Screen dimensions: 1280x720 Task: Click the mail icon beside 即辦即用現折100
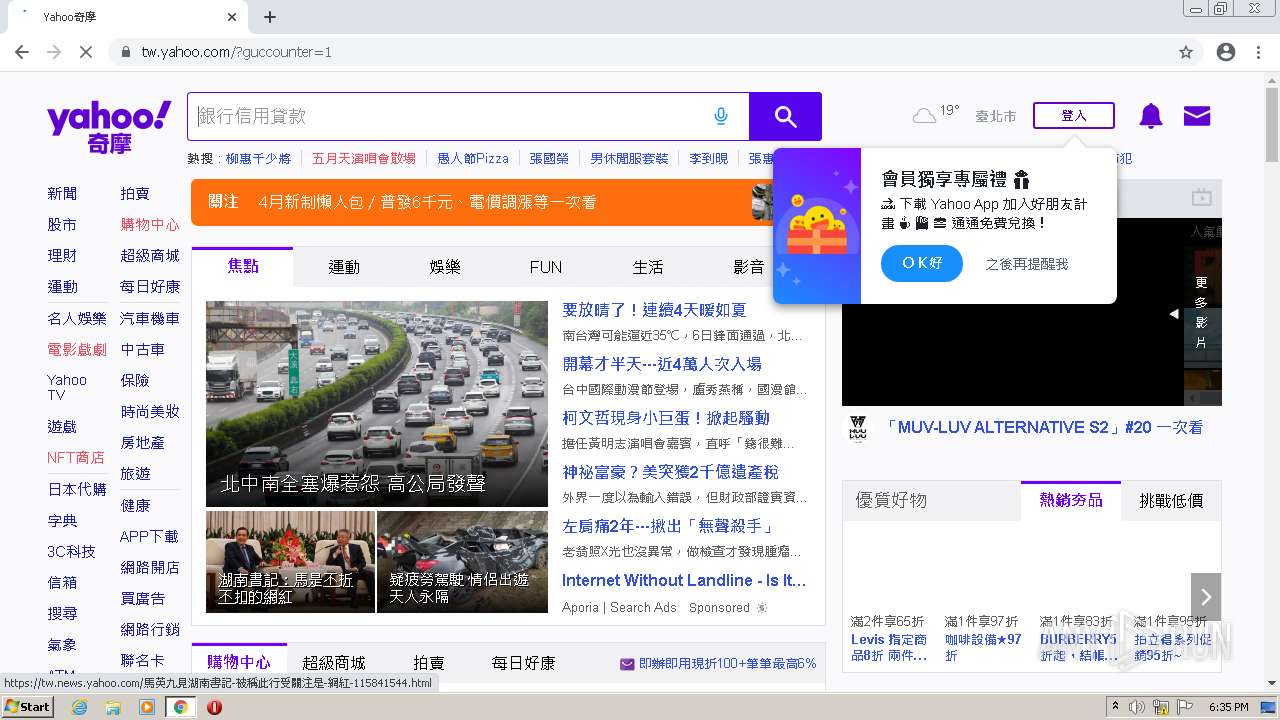point(627,664)
